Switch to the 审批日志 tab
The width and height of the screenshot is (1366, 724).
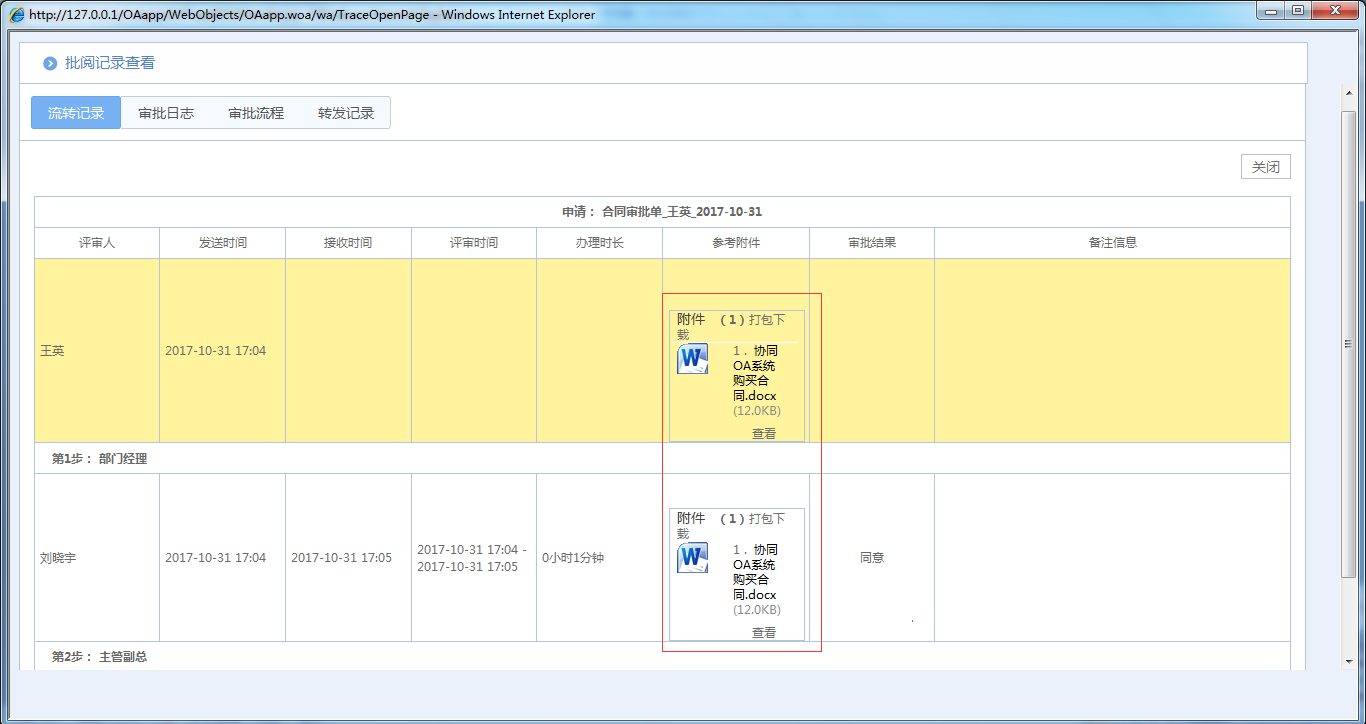point(166,113)
